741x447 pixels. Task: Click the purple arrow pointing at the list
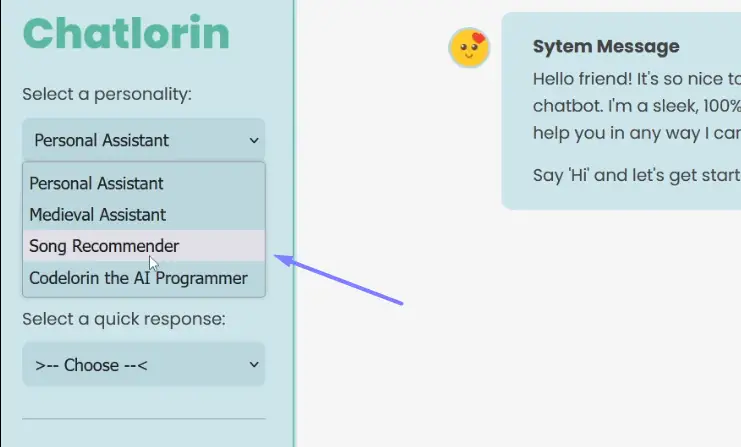pos(338,280)
